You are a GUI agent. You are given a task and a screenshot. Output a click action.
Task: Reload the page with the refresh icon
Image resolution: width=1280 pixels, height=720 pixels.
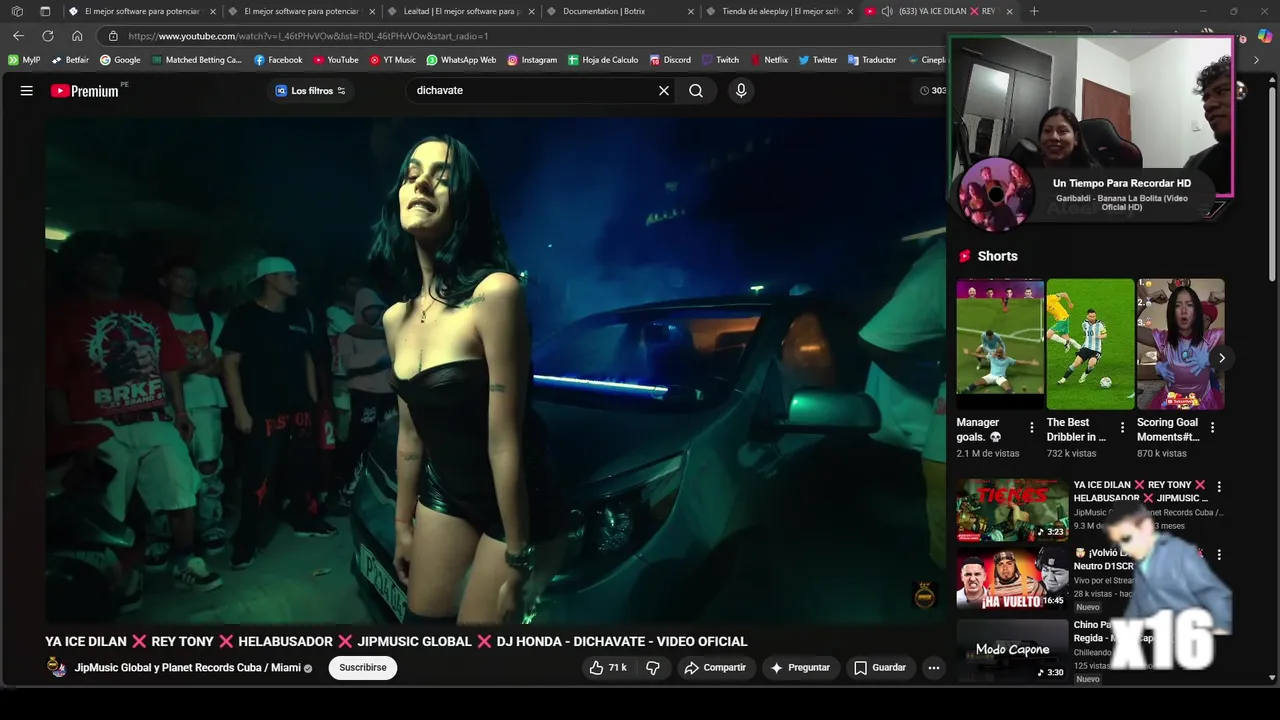47,36
